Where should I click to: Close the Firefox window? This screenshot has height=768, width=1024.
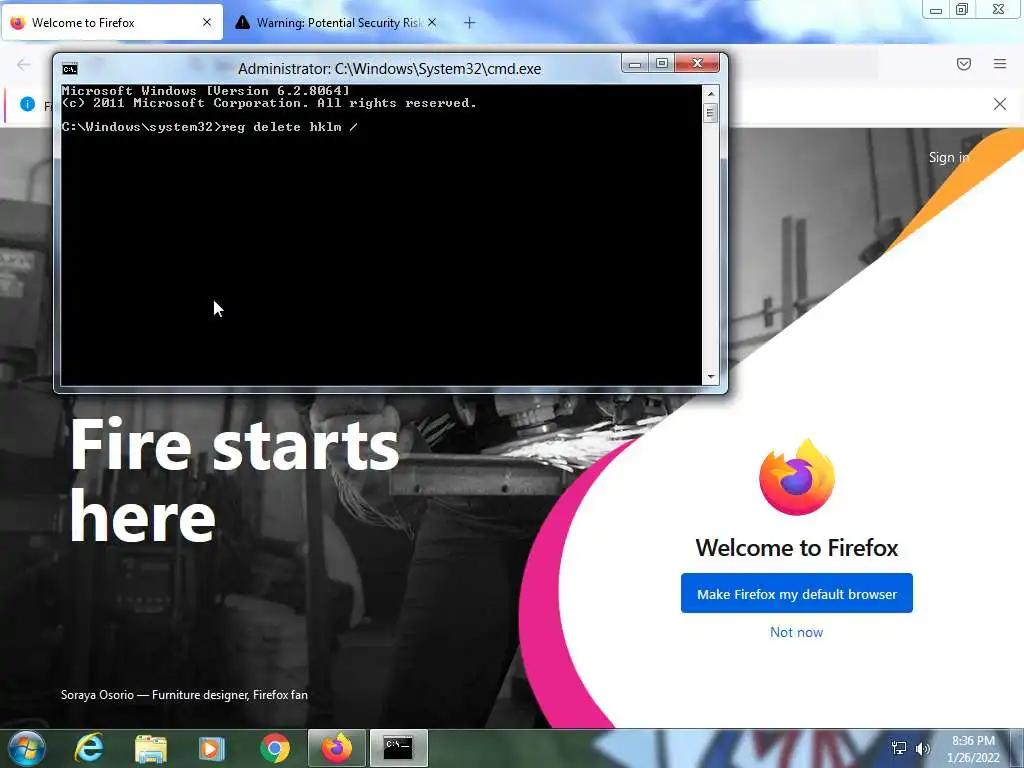(999, 10)
